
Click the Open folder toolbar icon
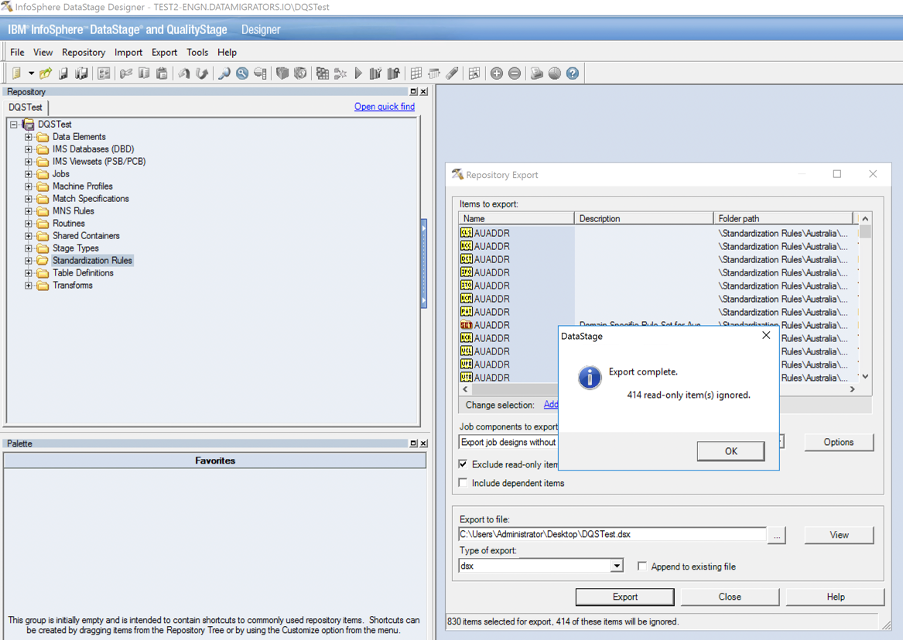coord(46,73)
